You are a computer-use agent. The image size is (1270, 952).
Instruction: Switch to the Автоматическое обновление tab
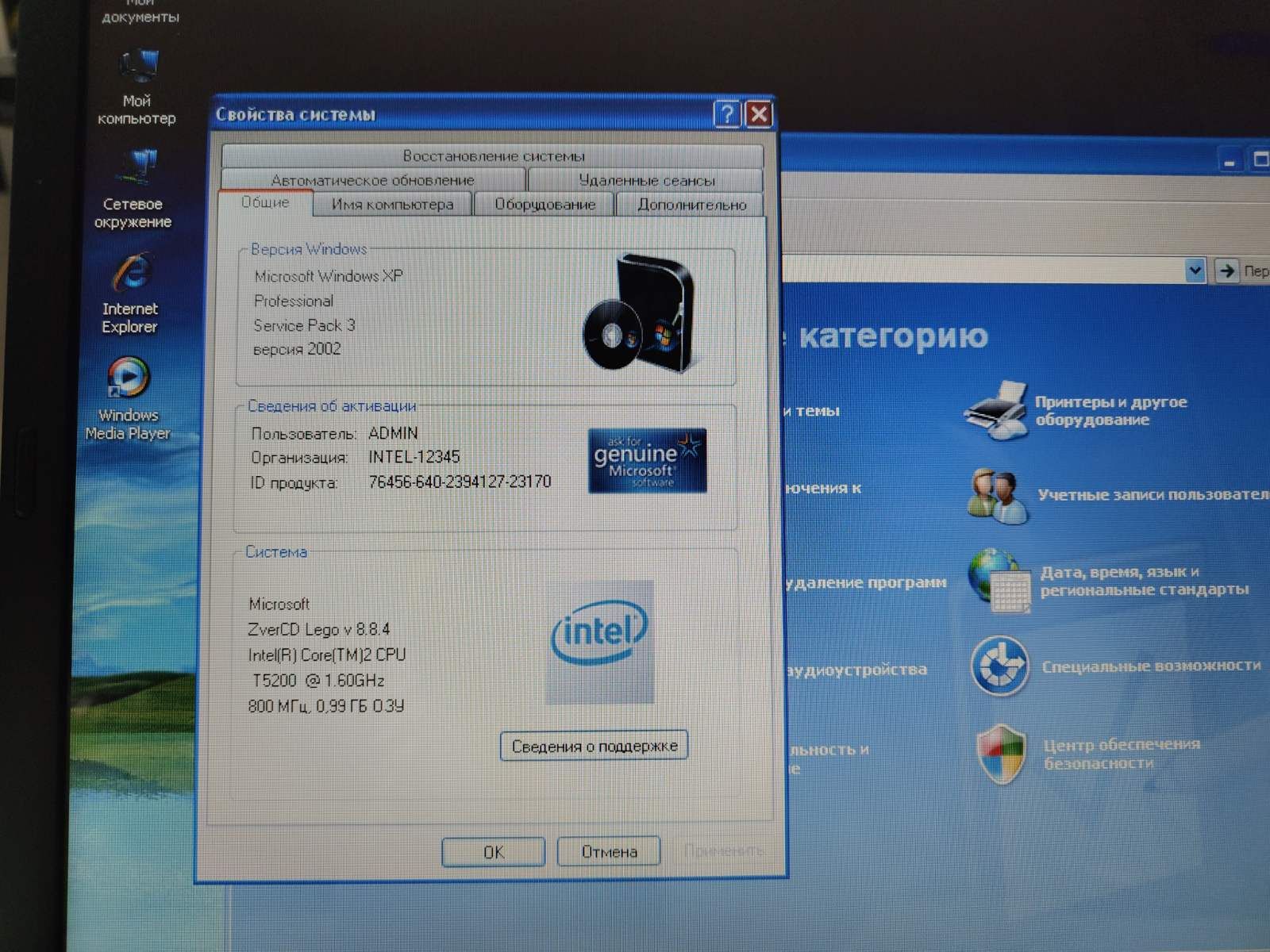pos(373,180)
